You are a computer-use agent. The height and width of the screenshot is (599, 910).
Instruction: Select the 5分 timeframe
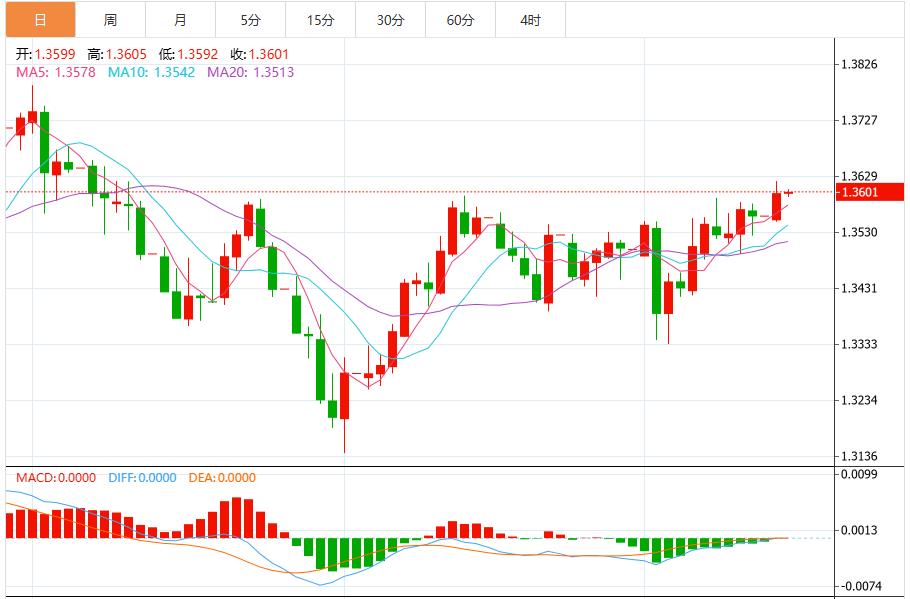pyautogui.click(x=250, y=17)
